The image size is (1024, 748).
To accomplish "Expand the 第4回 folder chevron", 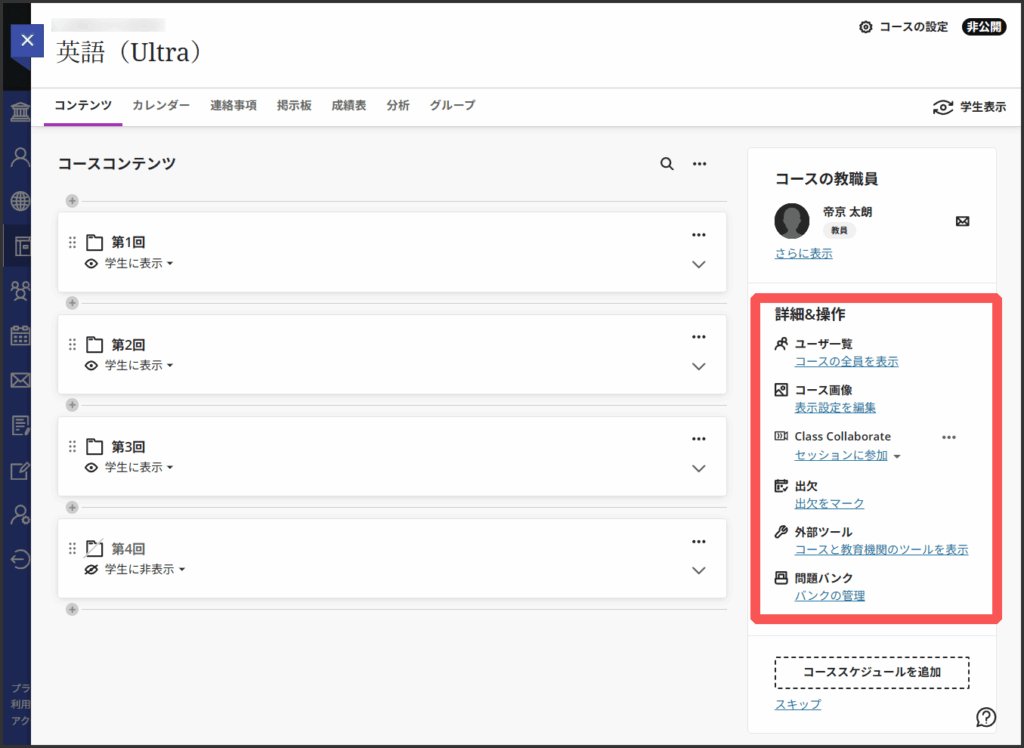I will 699,570.
